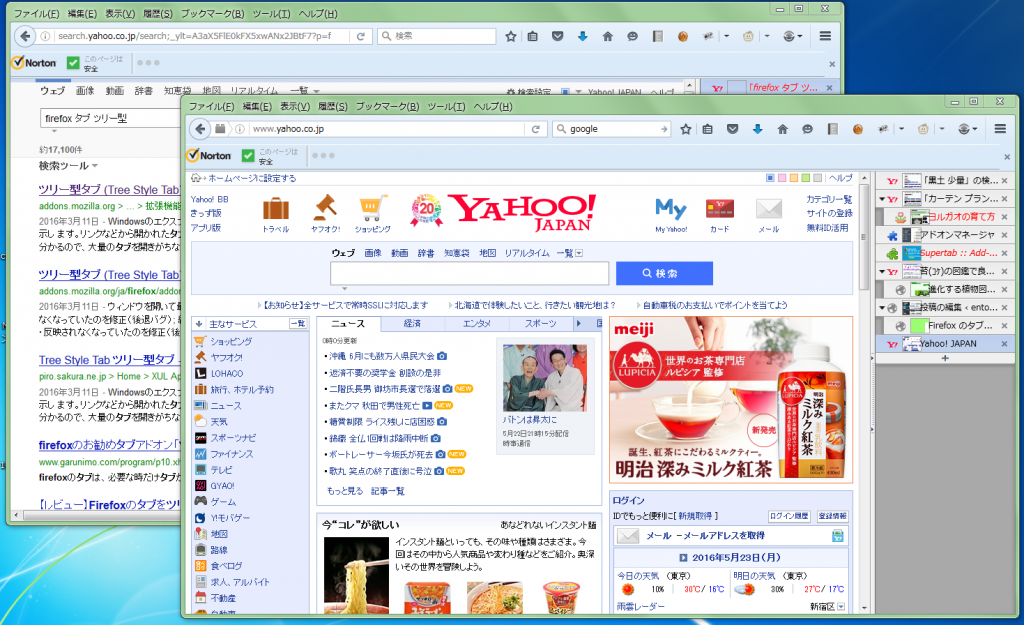Screen dimensions: 1024x625
Task: Switch to the スポーツ news tab
Action: point(541,323)
